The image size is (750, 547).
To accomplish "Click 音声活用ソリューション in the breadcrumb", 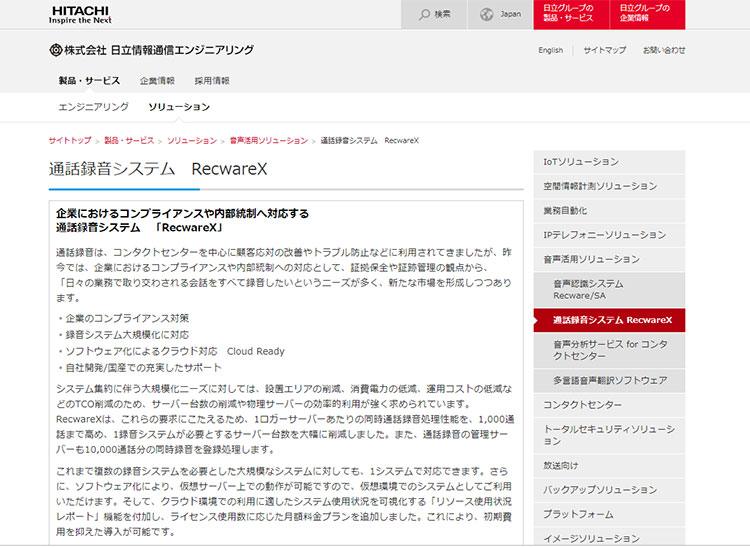I will pos(269,141).
